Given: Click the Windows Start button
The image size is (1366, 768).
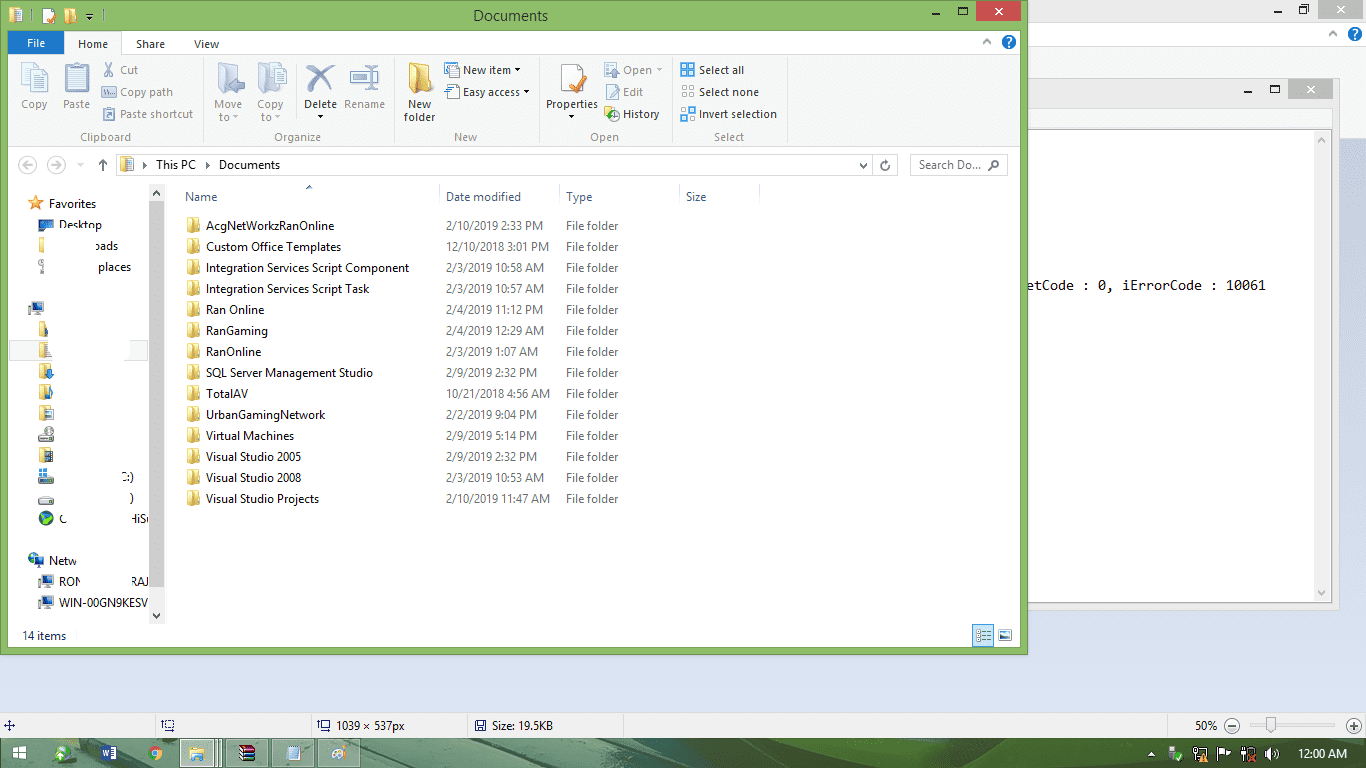Looking at the screenshot, I should [x=20, y=753].
